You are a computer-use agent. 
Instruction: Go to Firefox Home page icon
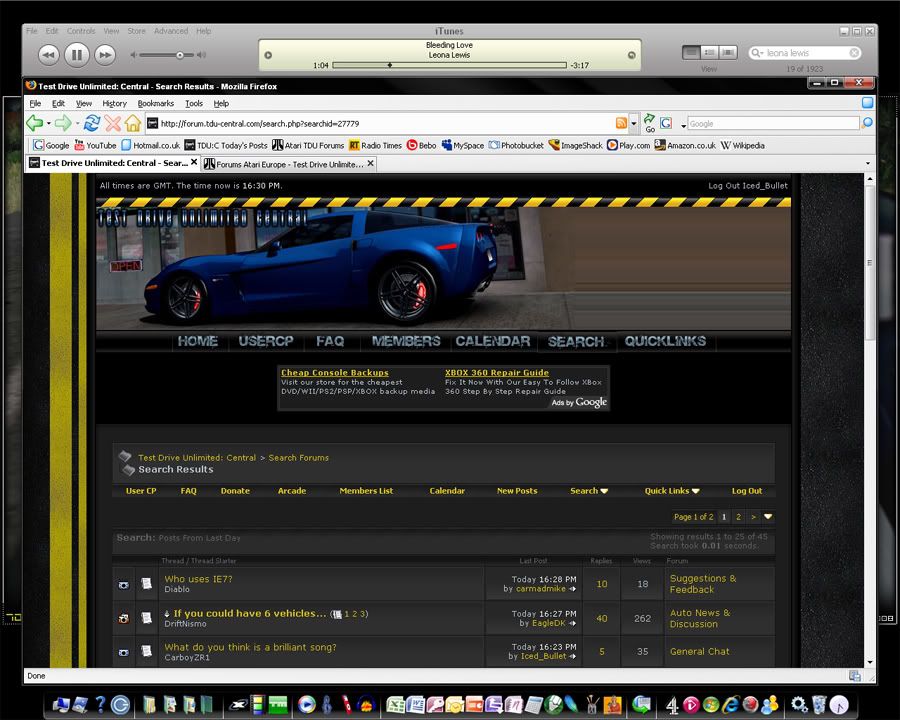point(132,123)
